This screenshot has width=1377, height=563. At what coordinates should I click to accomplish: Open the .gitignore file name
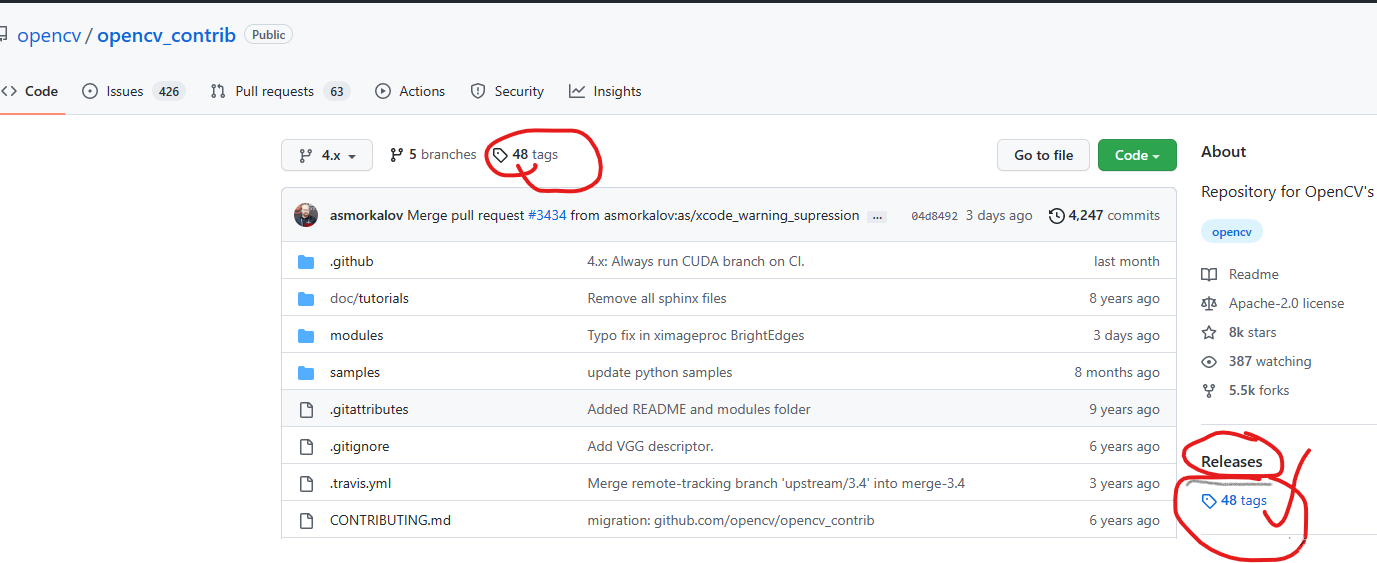click(x=360, y=447)
